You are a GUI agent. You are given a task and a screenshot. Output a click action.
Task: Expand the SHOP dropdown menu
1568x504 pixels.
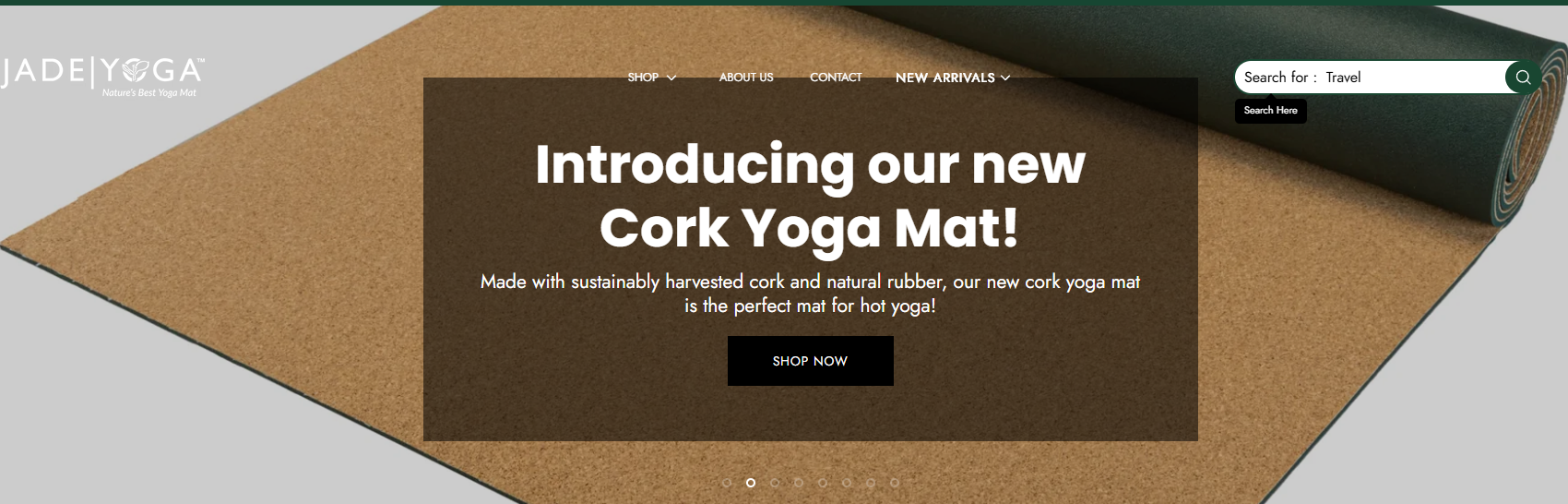click(652, 78)
